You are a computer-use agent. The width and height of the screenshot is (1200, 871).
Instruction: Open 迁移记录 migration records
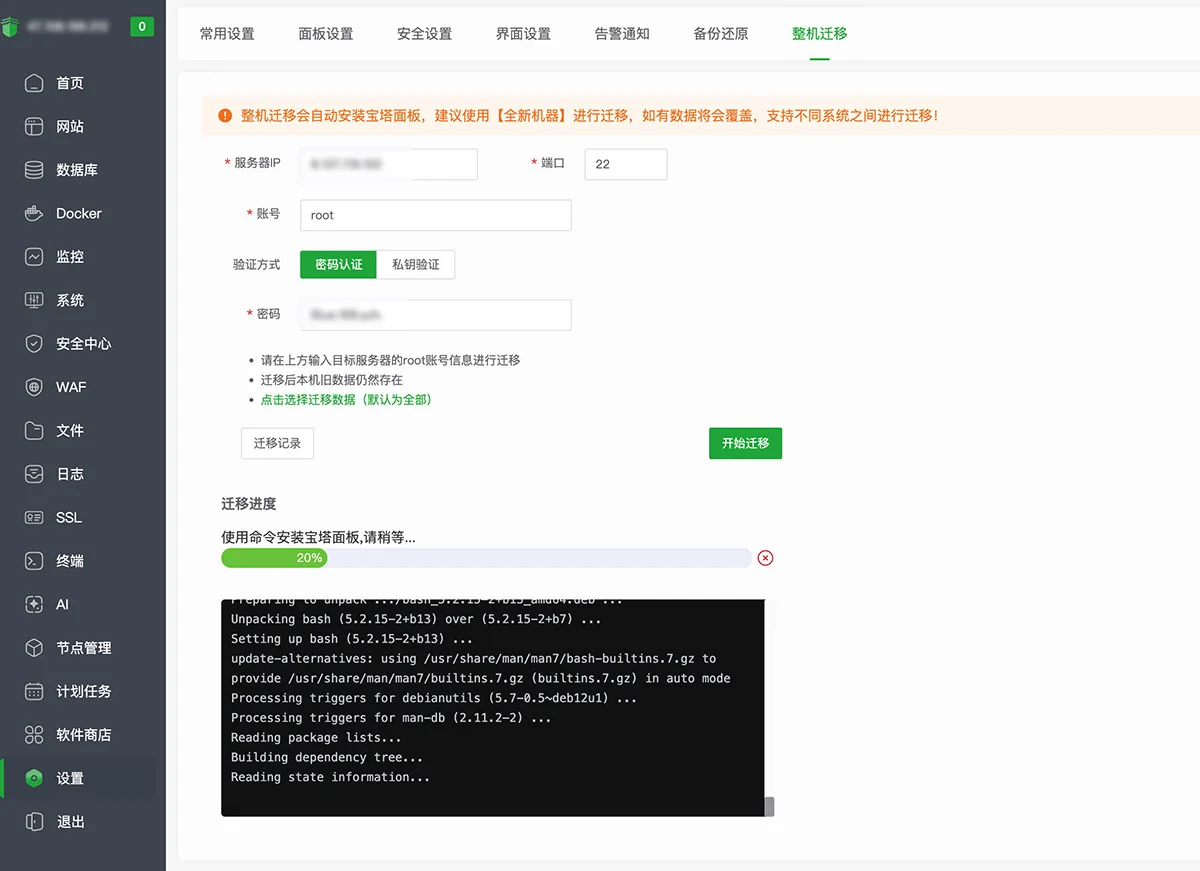point(277,443)
